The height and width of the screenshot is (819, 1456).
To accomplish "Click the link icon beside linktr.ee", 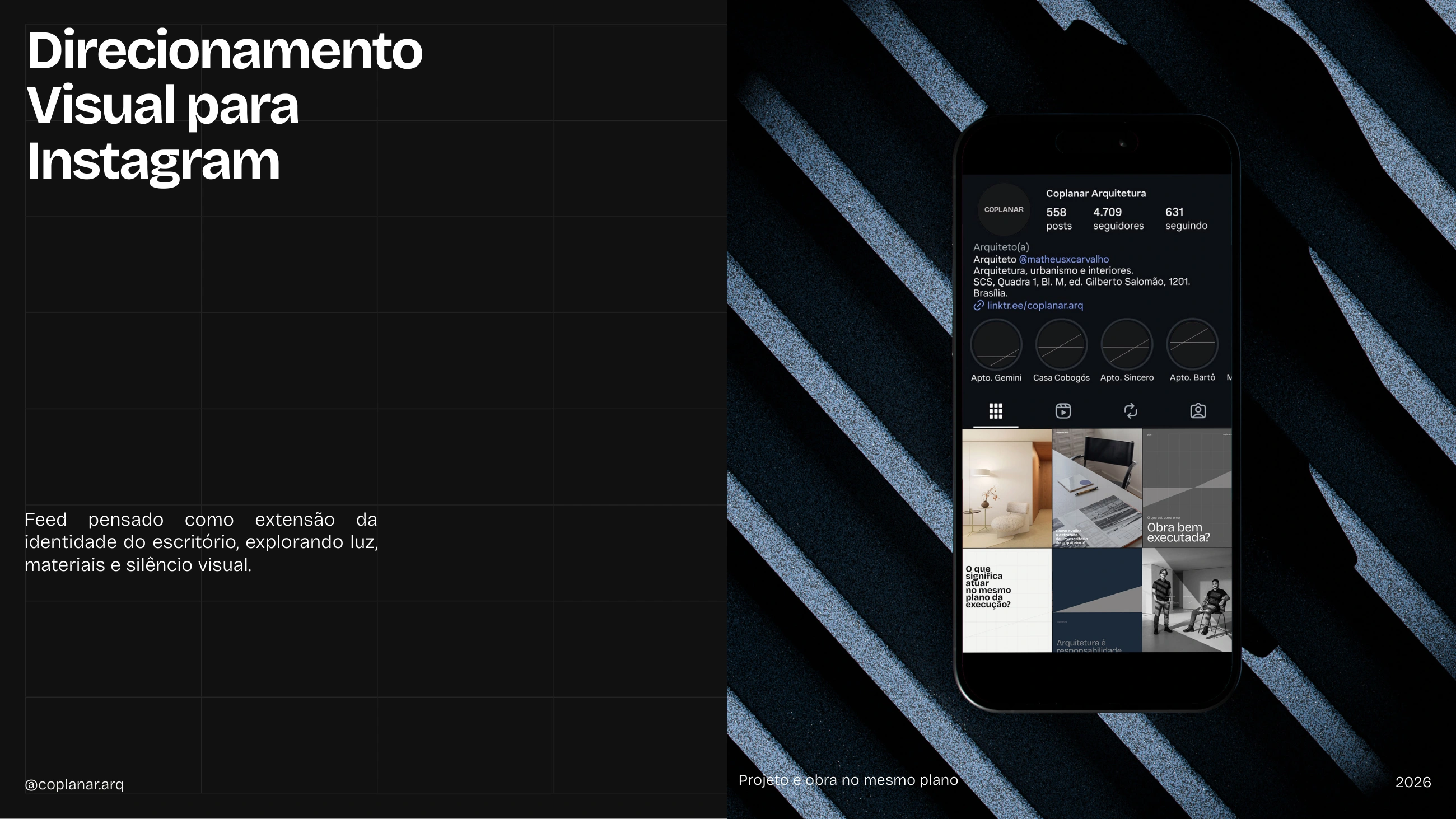I will pos(978,306).
